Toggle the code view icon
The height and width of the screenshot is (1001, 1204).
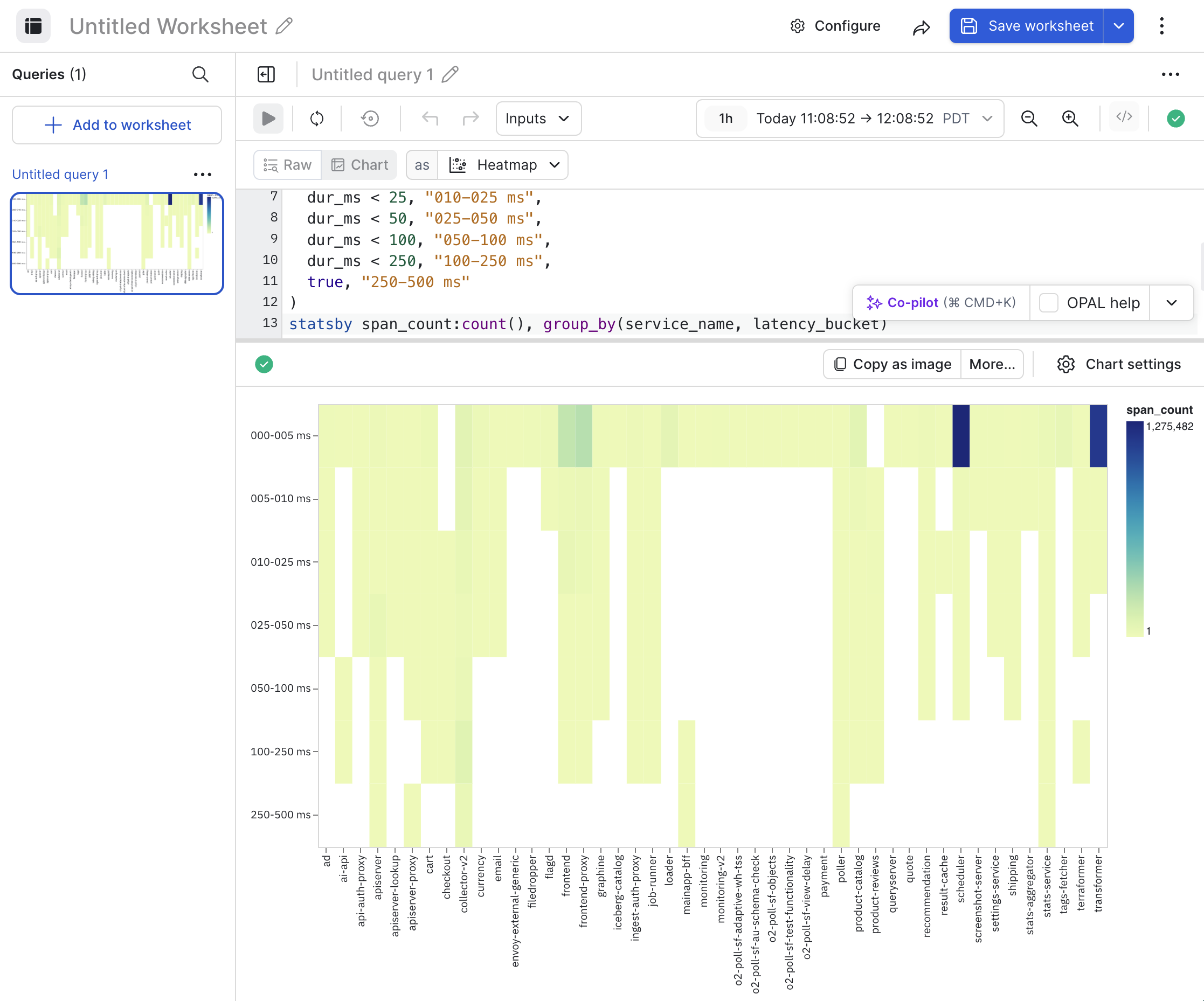click(x=1124, y=117)
